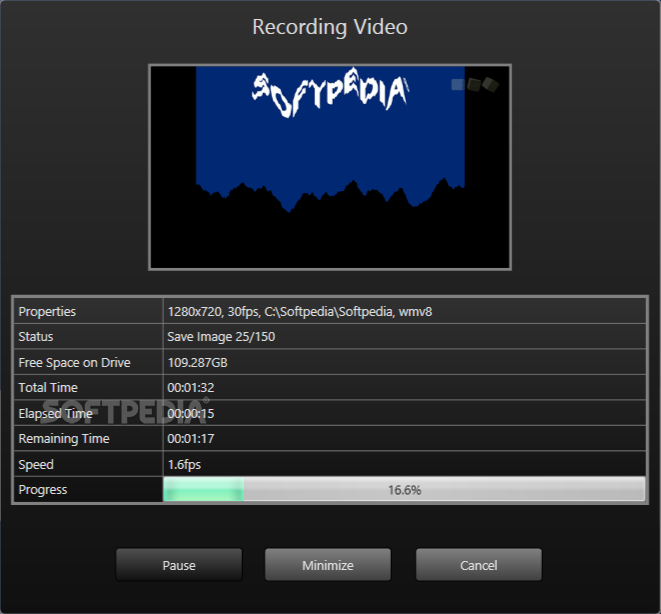Click the 00:00:15 elapsed time value
This screenshot has height=614, width=661.
point(191,413)
